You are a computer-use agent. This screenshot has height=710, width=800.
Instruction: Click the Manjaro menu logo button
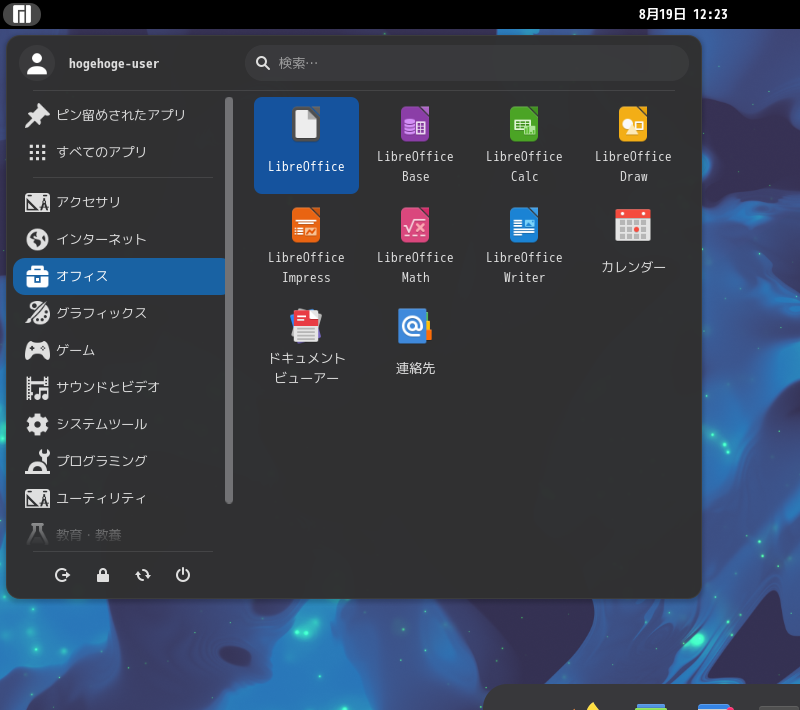(21, 14)
